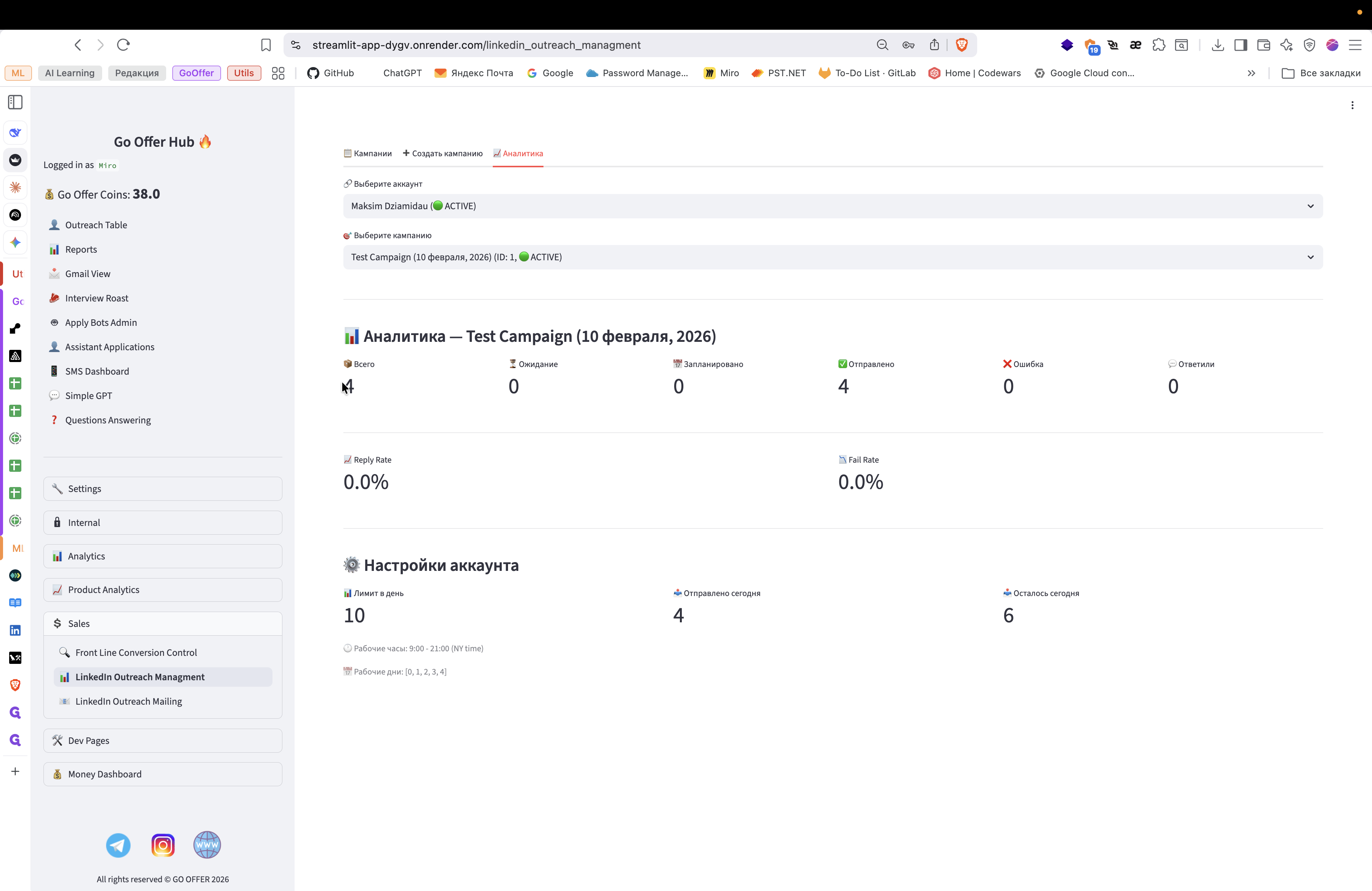Open the downloads icon in toolbar

(x=1218, y=45)
